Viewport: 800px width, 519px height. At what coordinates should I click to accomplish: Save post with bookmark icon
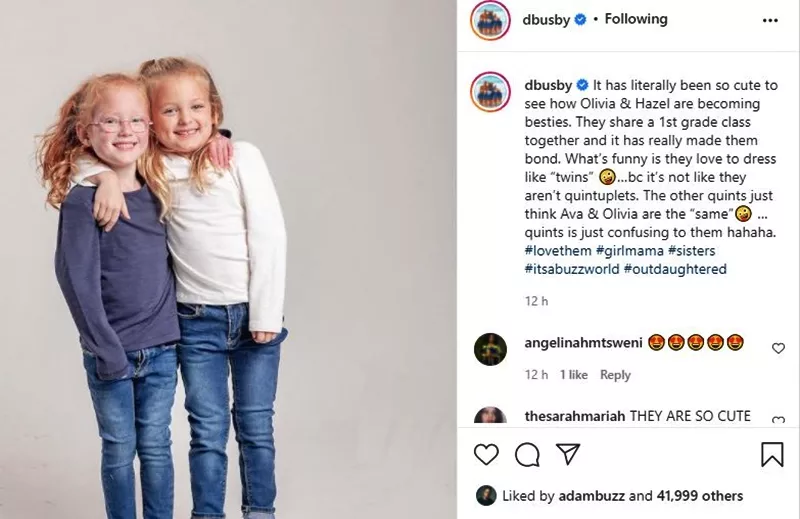[772, 454]
